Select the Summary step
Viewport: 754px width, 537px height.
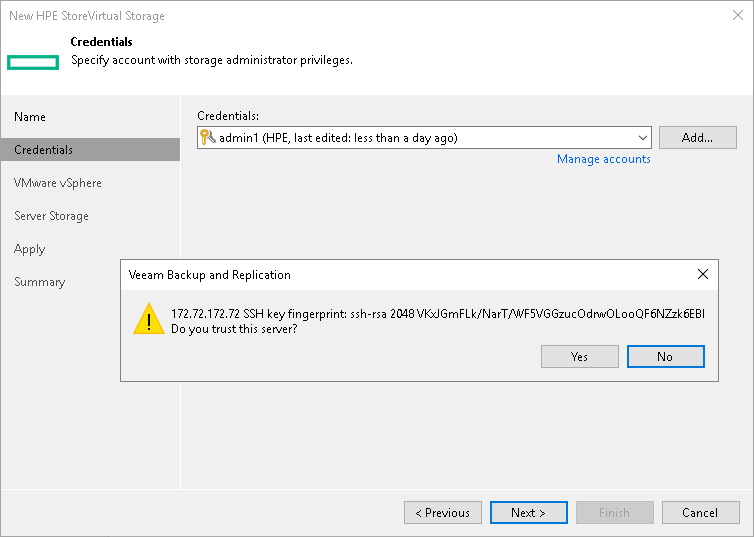coord(39,282)
